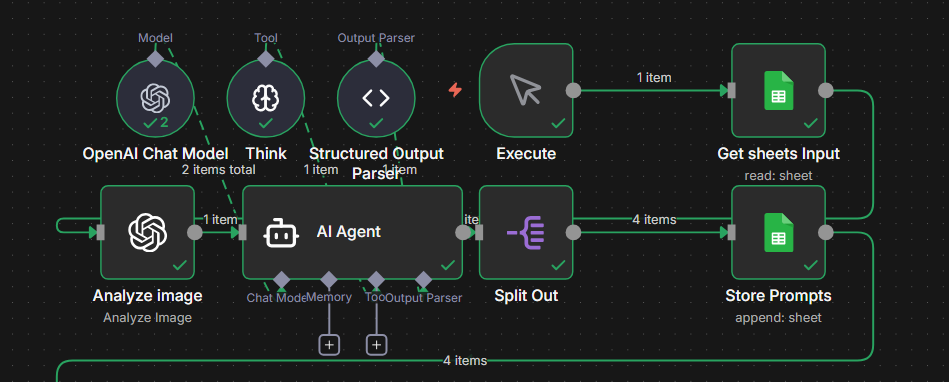Click the 'OpenAI Chat Model' label
Image resolution: width=949 pixels, height=382 pixels.
155,154
